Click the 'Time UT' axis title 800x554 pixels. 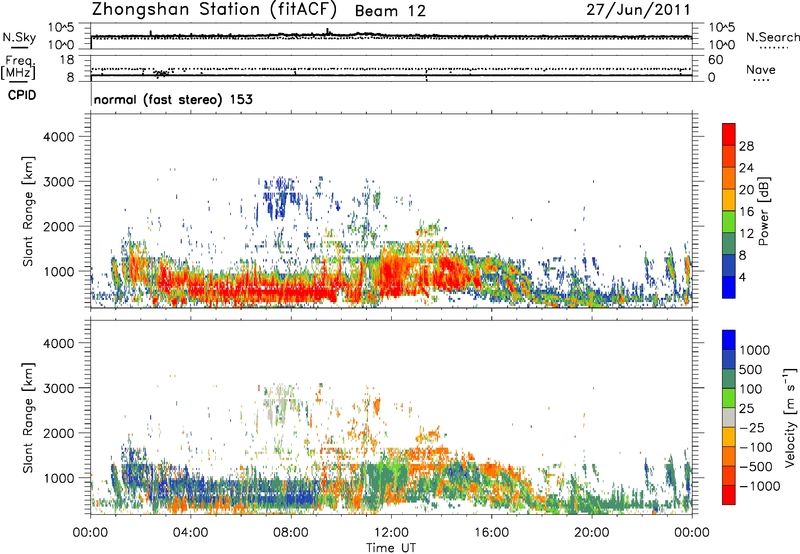(391, 548)
